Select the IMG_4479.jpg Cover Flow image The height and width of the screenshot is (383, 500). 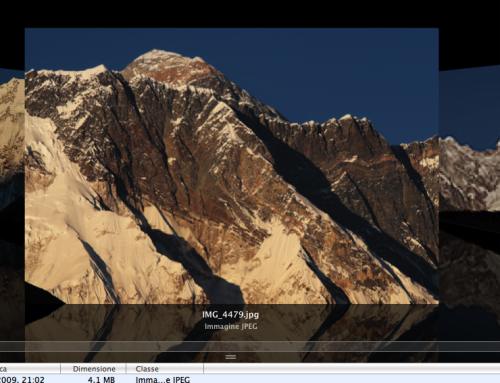click(x=232, y=166)
